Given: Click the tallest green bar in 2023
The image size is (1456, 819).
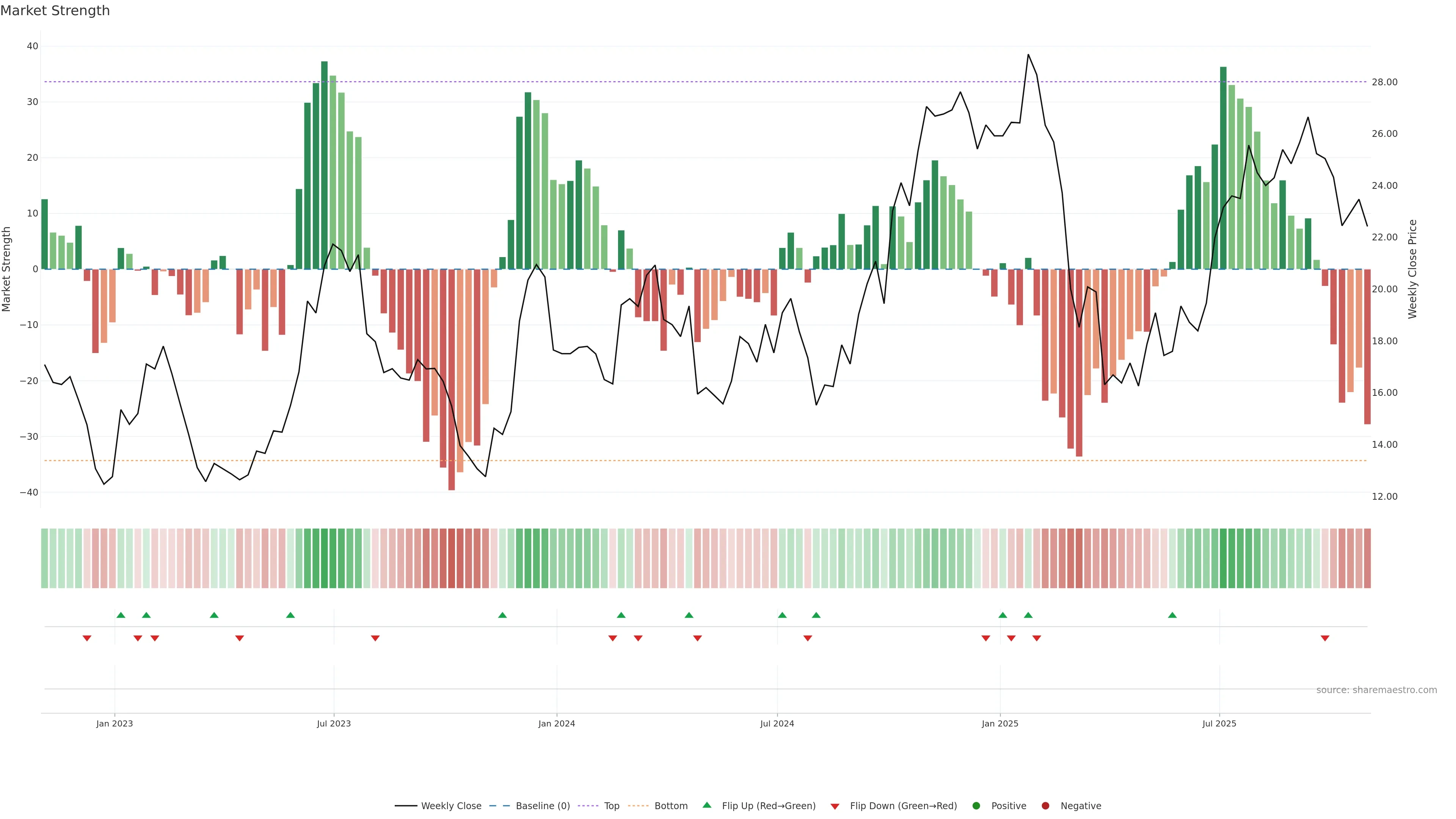Looking at the screenshot, I should [325, 164].
